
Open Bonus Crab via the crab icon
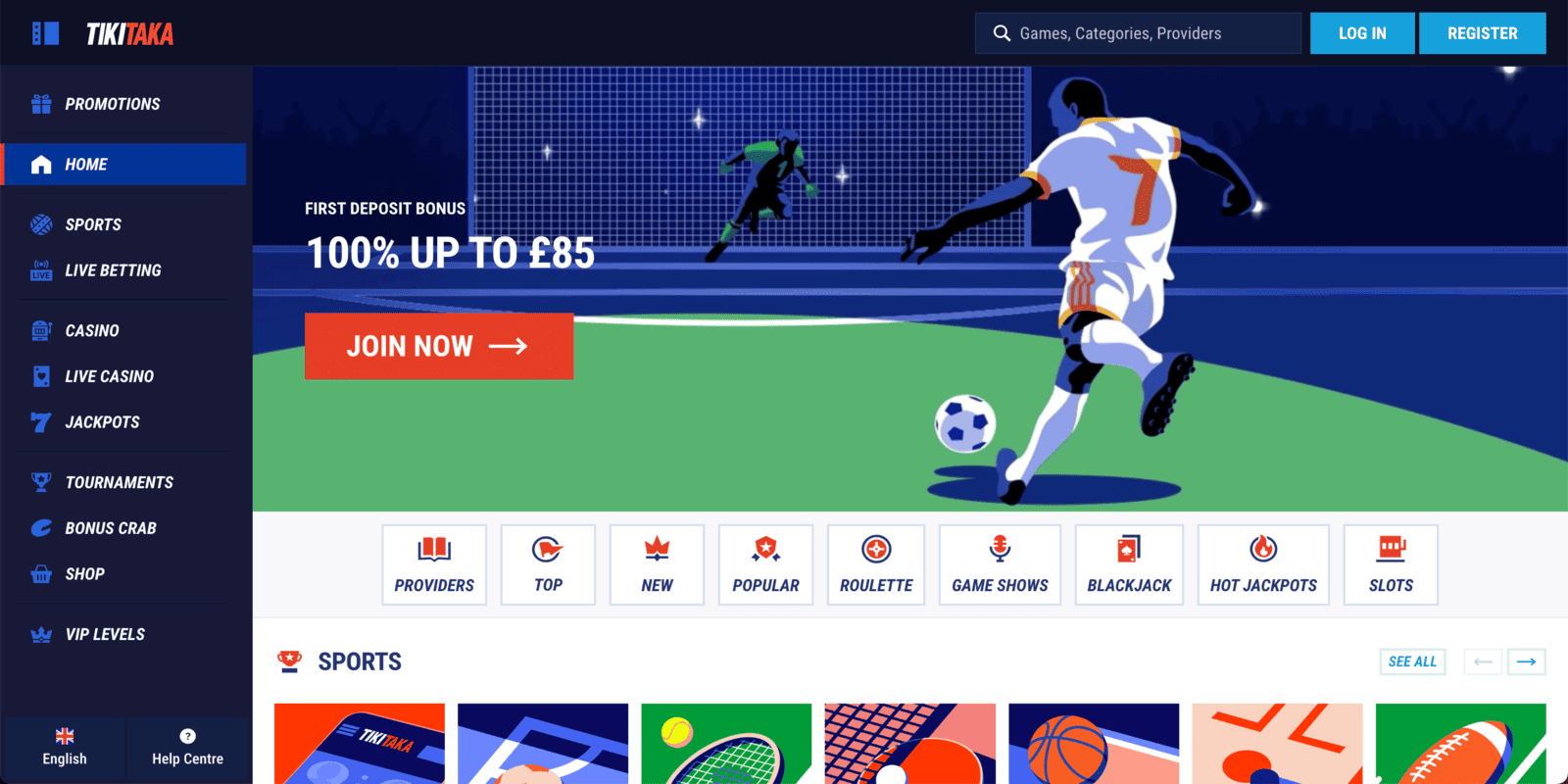tap(41, 528)
